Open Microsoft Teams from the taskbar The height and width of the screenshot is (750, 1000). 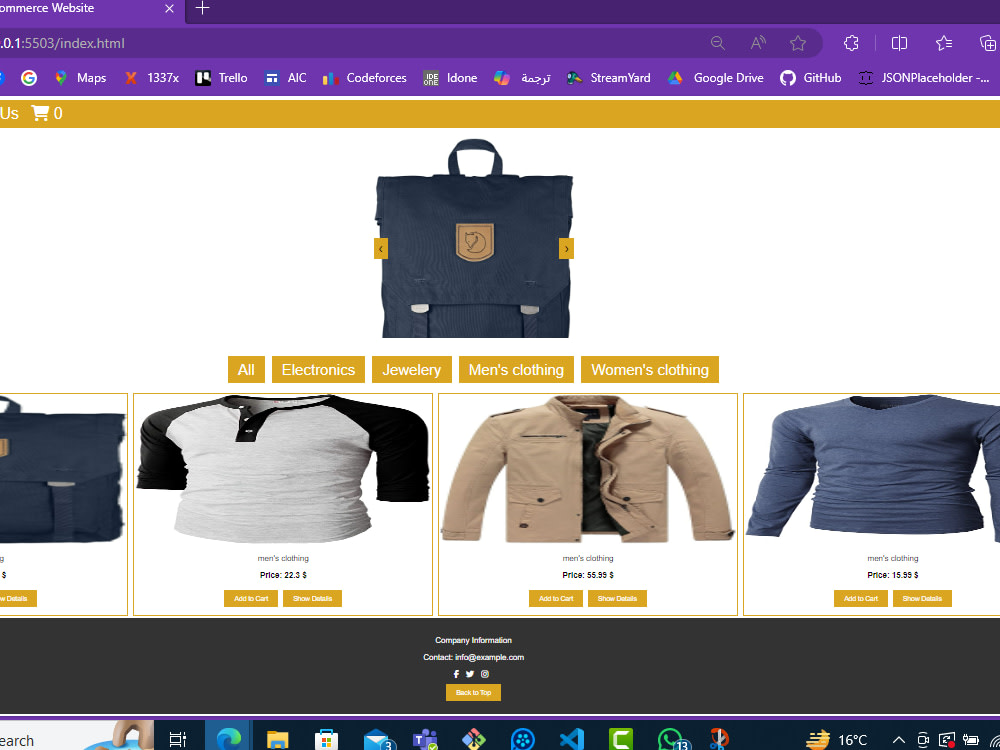pos(425,740)
